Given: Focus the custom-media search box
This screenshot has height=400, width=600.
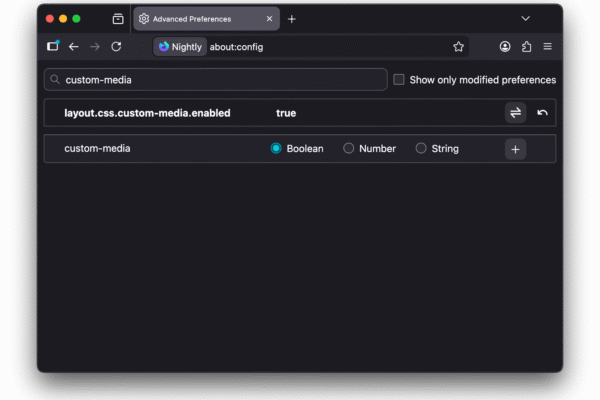Looking at the screenshot, I should tap(216, 80).
